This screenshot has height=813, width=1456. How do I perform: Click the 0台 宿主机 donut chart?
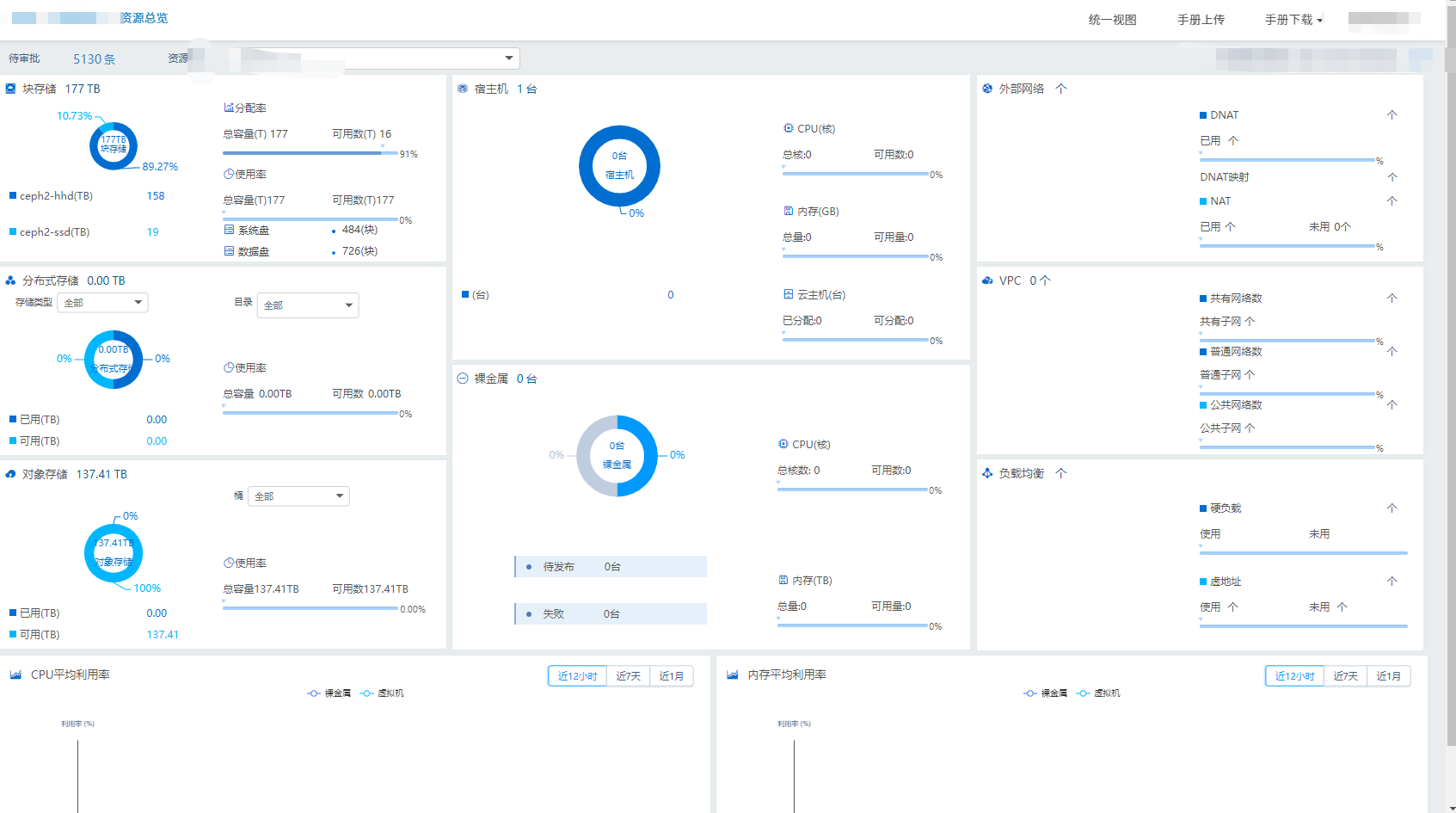(x=619, y=166)
